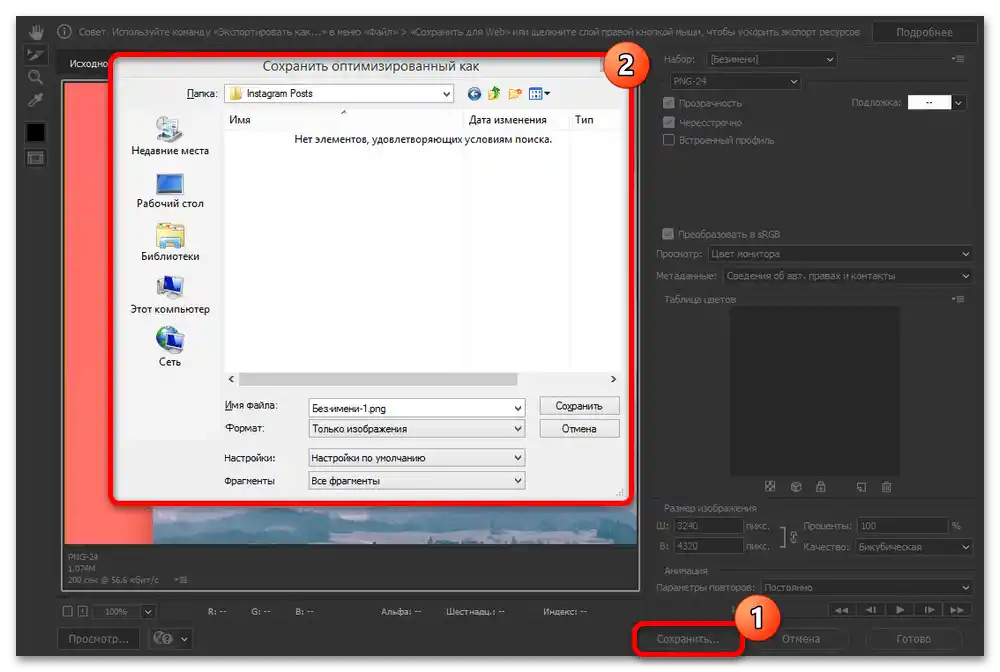Expand the Подложка matte dropdown arrow
The height and width of the screenshot is (672, 1000).
tap(959, 103)
